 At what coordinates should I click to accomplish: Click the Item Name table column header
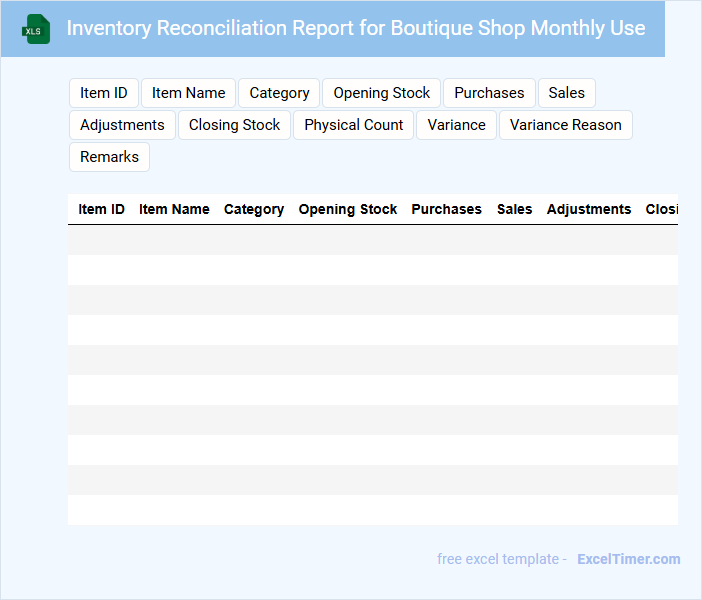click(x=174, y=209)
